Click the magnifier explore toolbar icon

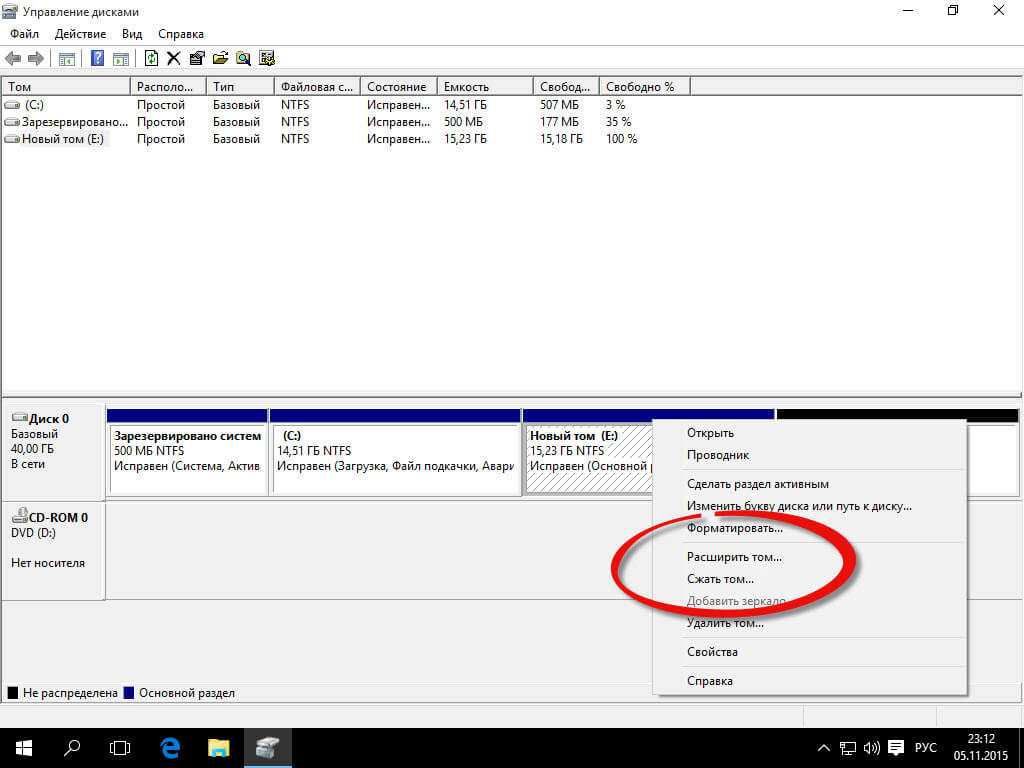click(243, 59)
